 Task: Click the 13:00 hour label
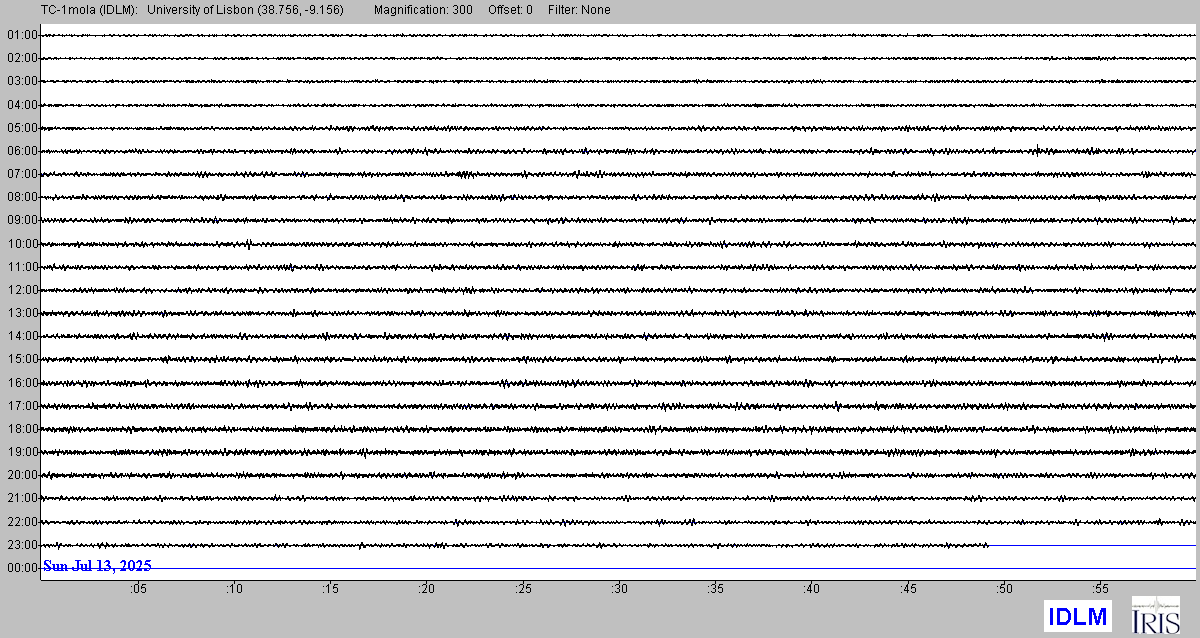(x=22, y=313)
